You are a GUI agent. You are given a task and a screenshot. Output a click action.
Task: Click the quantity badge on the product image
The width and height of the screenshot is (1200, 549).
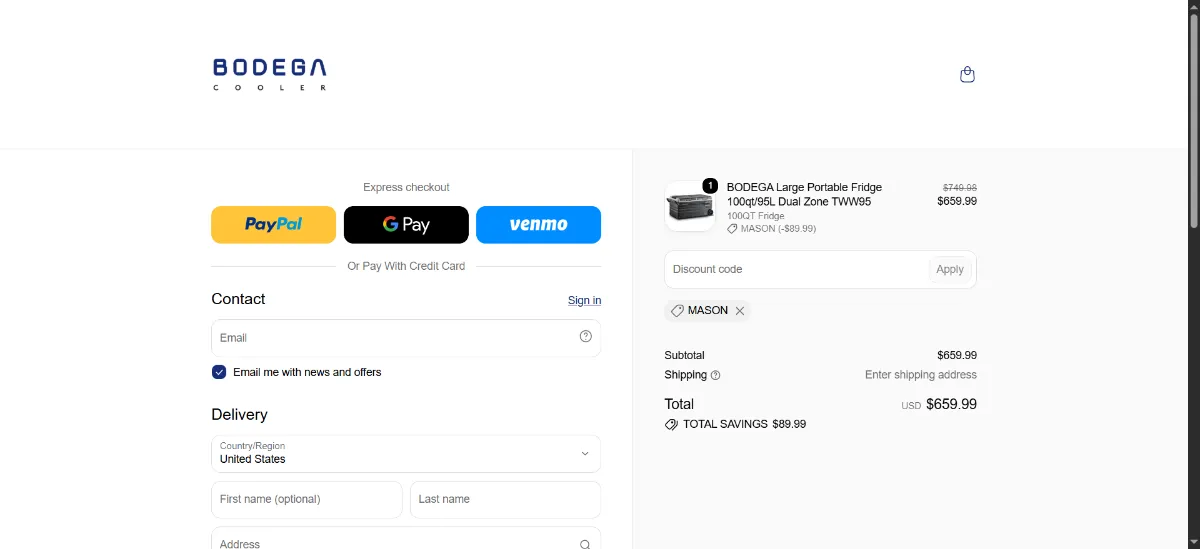pyautogui.click(x=710, y=185)
